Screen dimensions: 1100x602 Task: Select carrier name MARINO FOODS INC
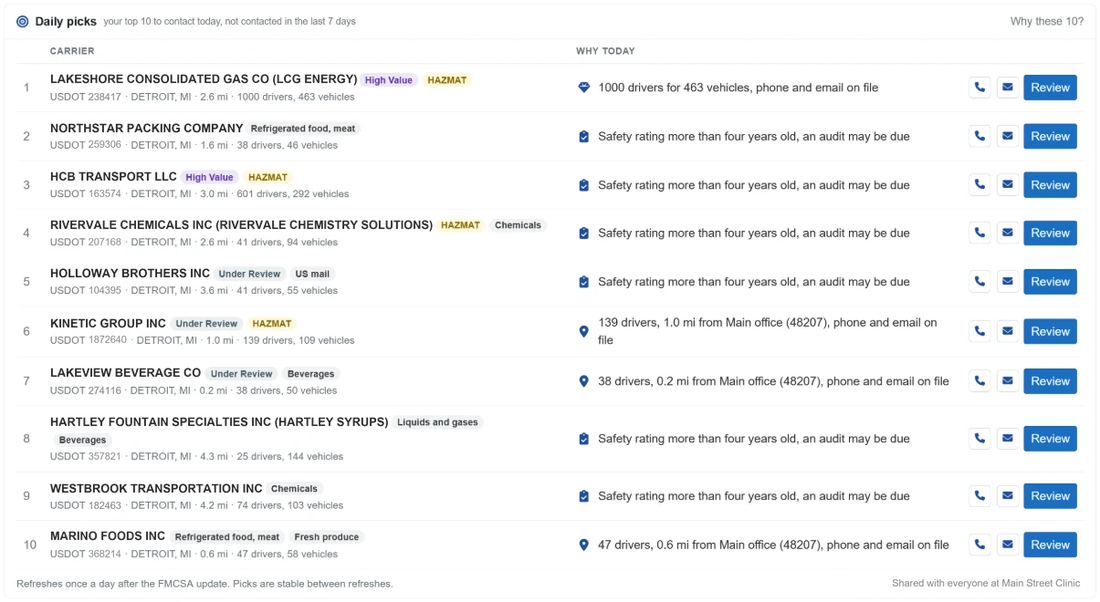(x=107, y=536)
